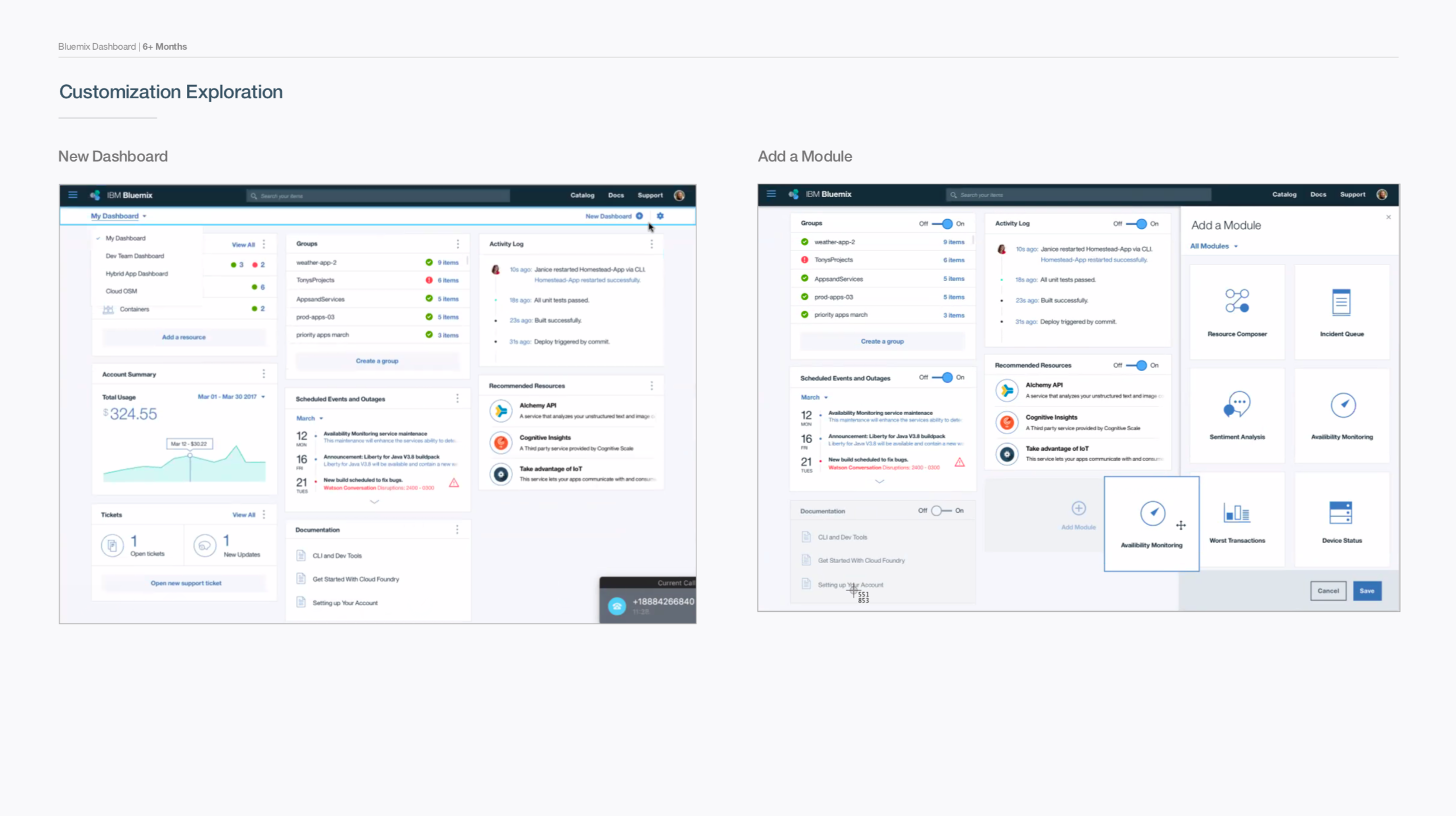Click the Save button

click(1367, 591)
